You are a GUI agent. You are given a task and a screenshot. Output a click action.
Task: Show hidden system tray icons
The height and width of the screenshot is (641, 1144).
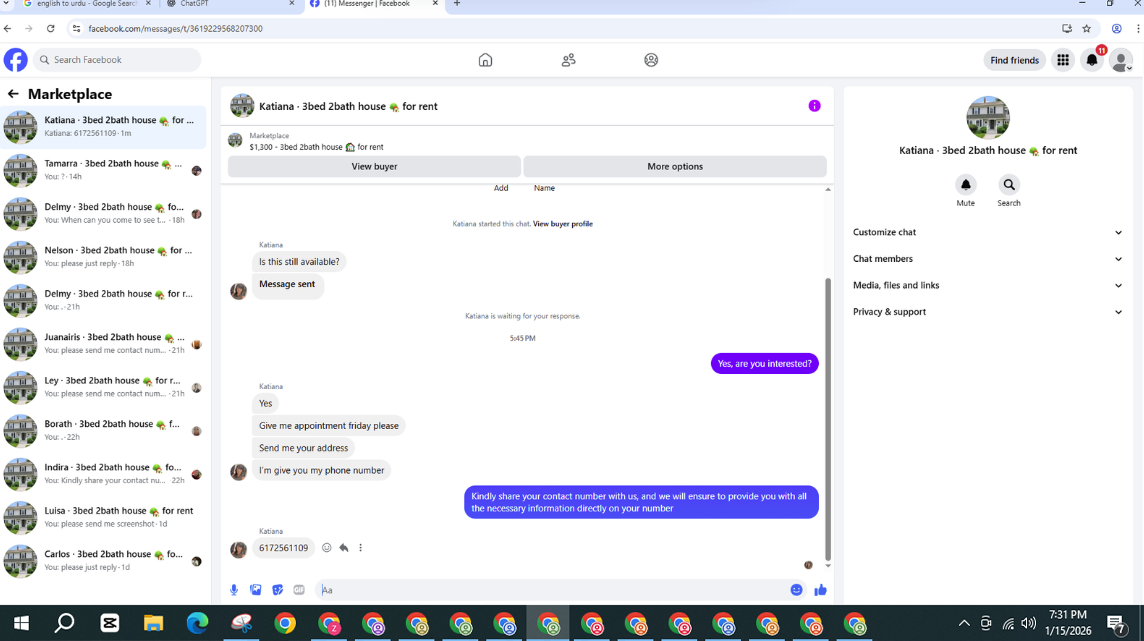tap(964, 623)
